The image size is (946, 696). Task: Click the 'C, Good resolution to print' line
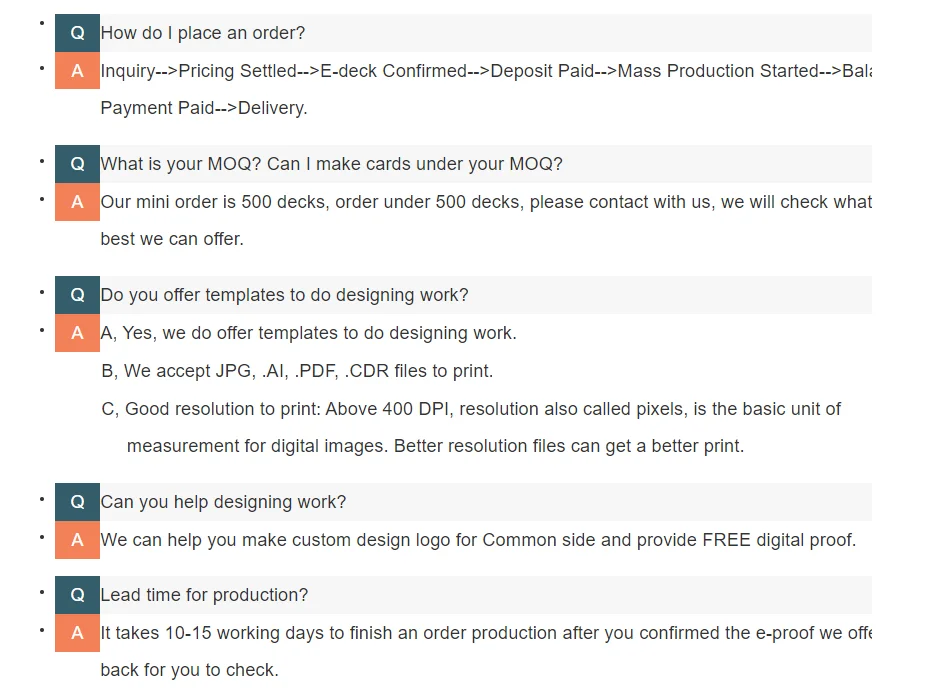pos(470,409)
